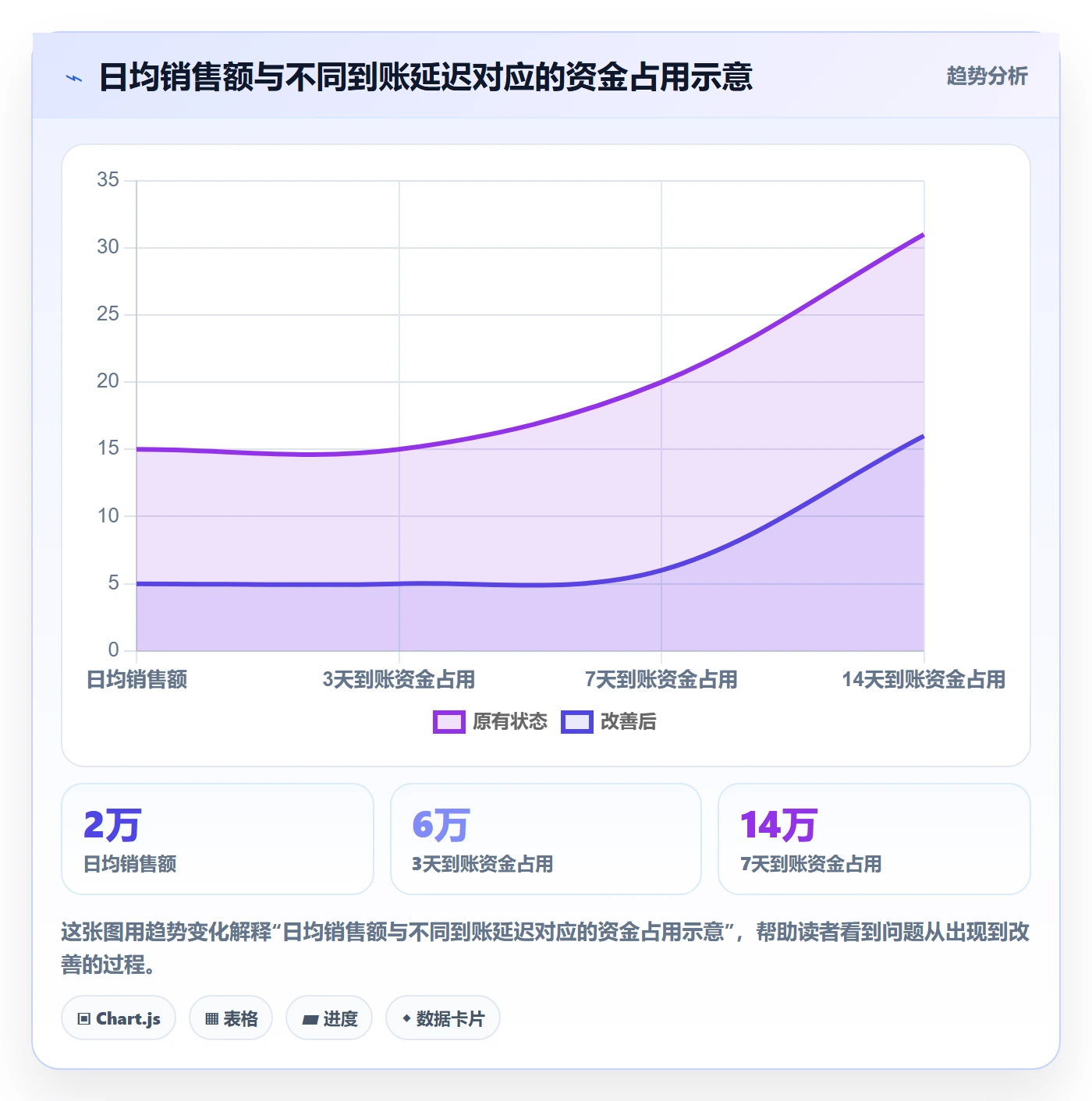
Task: Select the 进度 tag chip
Action: (x=329, y=1018)
